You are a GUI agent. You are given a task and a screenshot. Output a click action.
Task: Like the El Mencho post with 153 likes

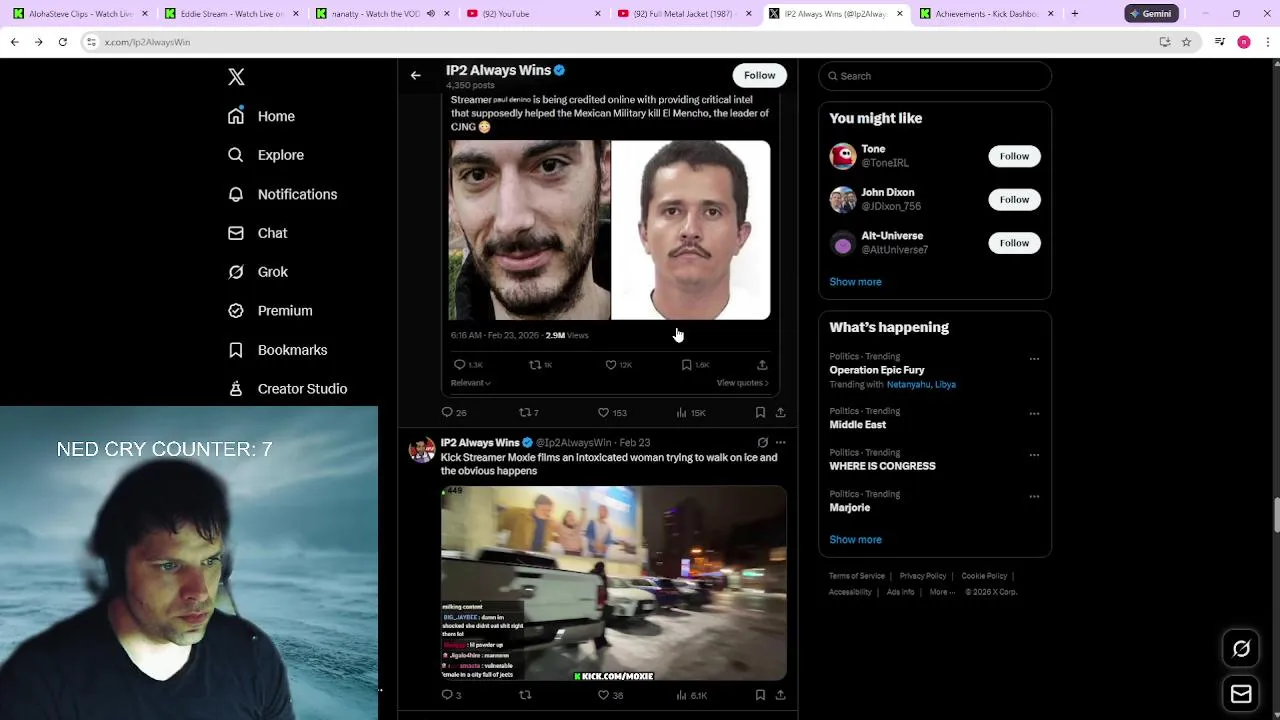click(611, 412)
